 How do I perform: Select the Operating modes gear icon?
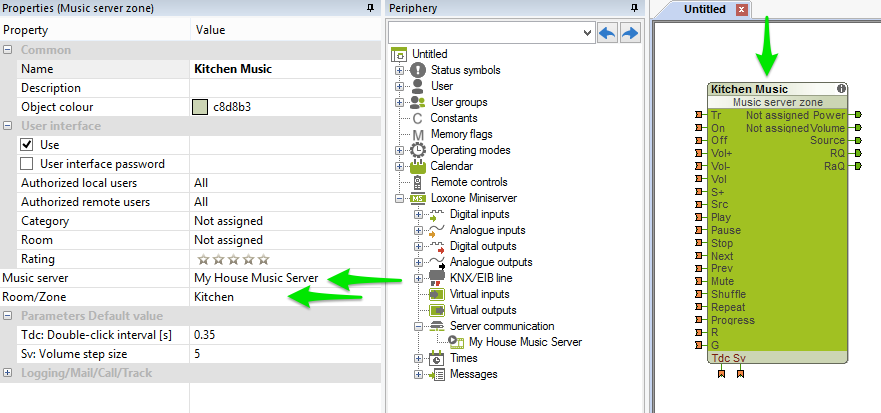(x=418, y=150)
